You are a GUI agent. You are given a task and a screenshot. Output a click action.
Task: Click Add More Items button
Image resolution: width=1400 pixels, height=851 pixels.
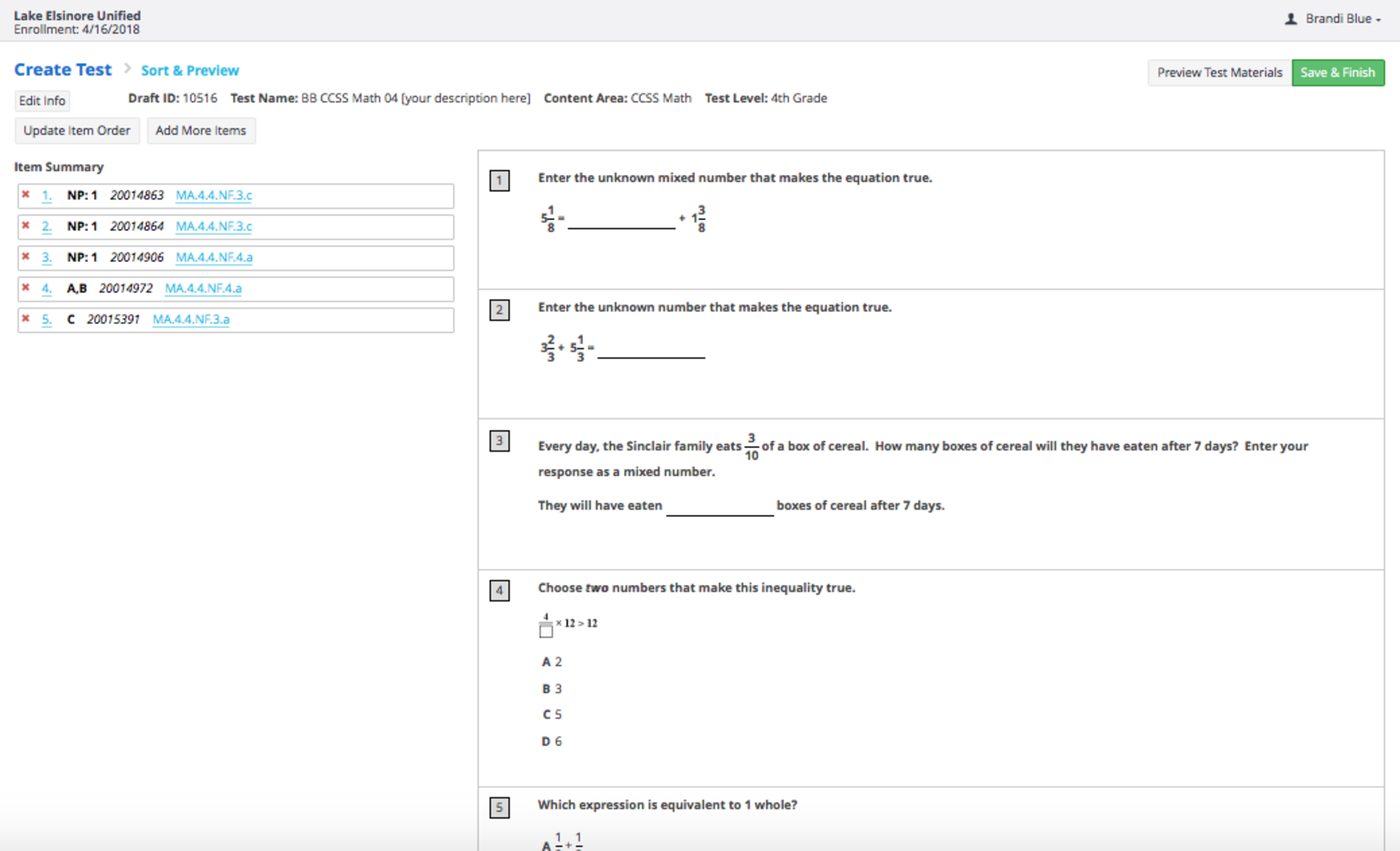tap(200, 131)
